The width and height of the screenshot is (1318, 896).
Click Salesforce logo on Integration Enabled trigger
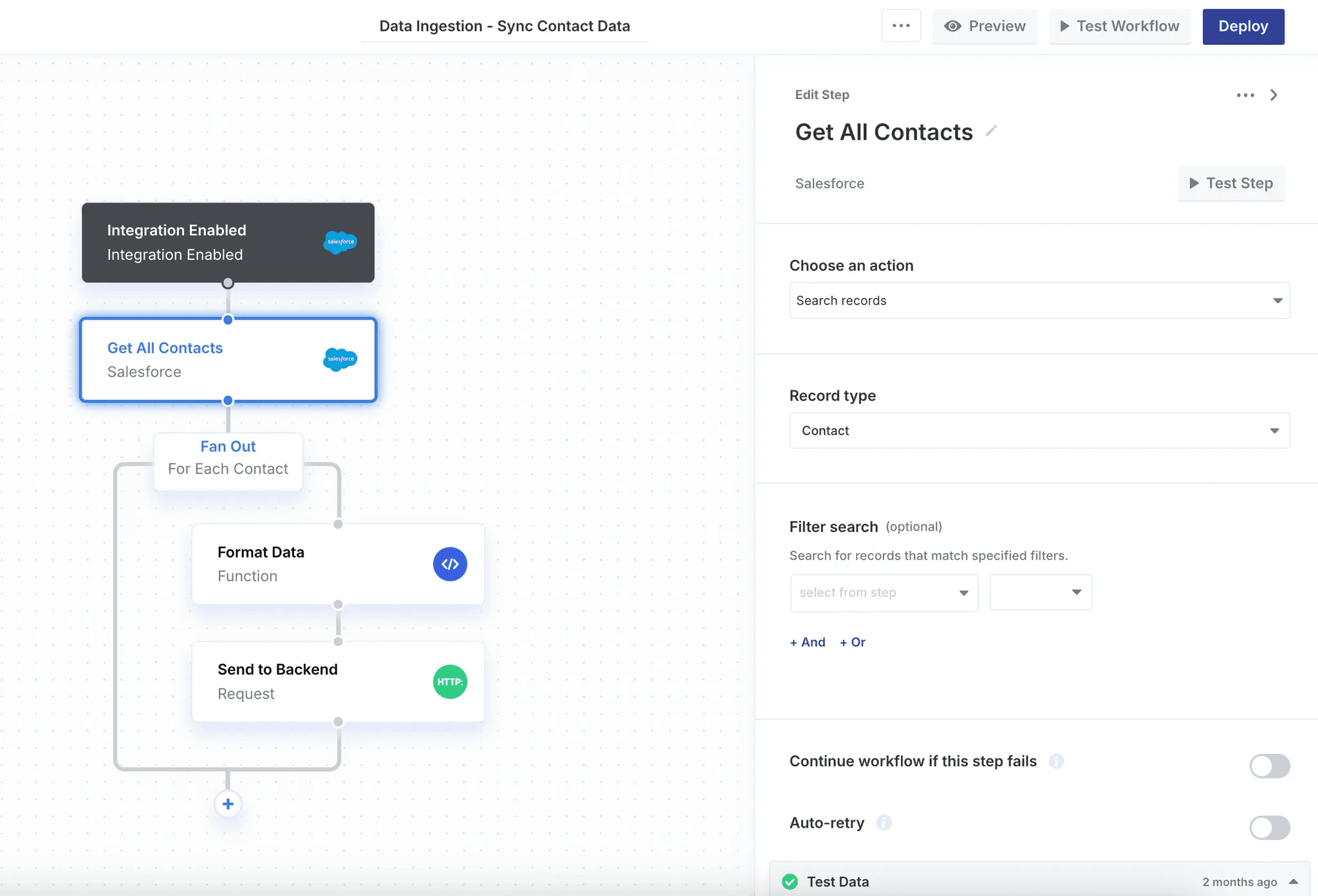click(340, 242)
